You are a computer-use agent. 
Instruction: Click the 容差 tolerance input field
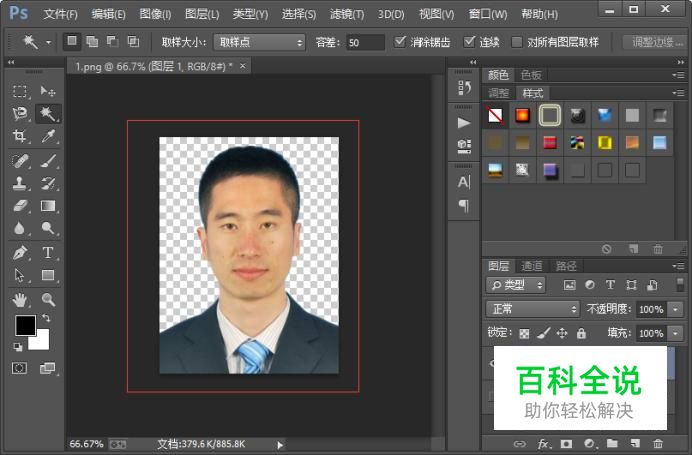364,42
